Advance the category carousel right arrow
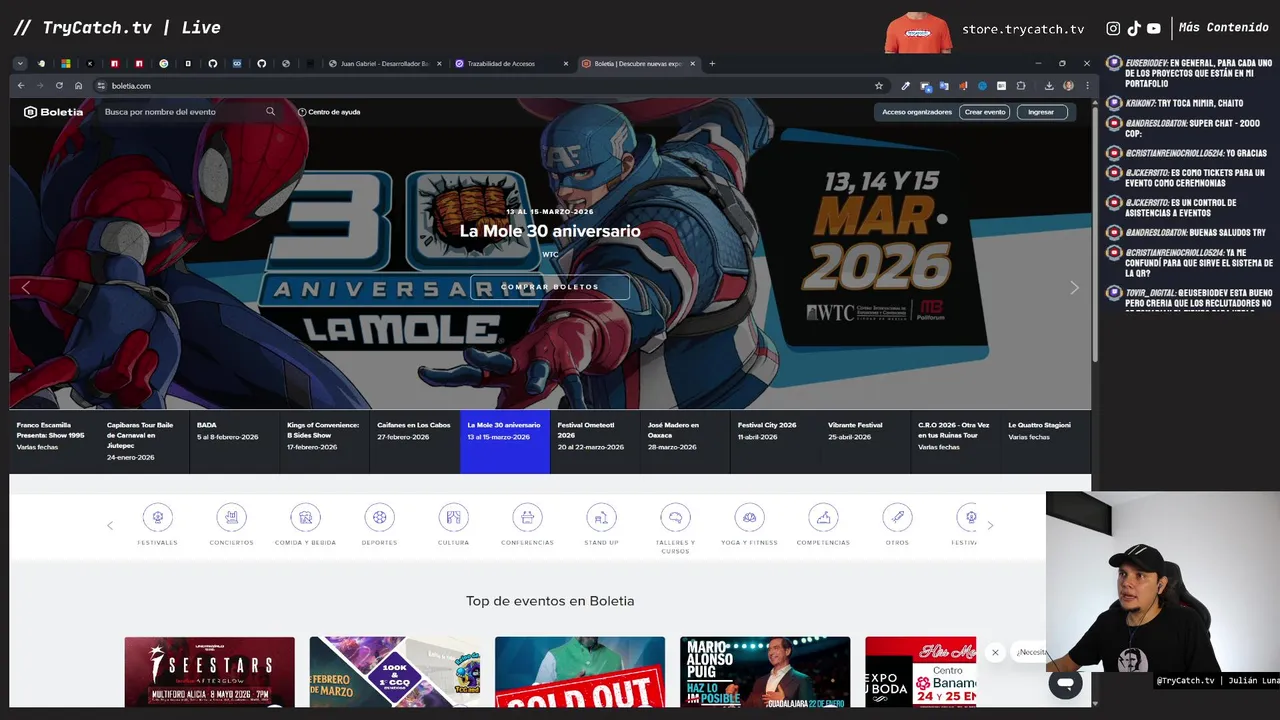Viewport: 1280px width, 720px height. point(990,525)
